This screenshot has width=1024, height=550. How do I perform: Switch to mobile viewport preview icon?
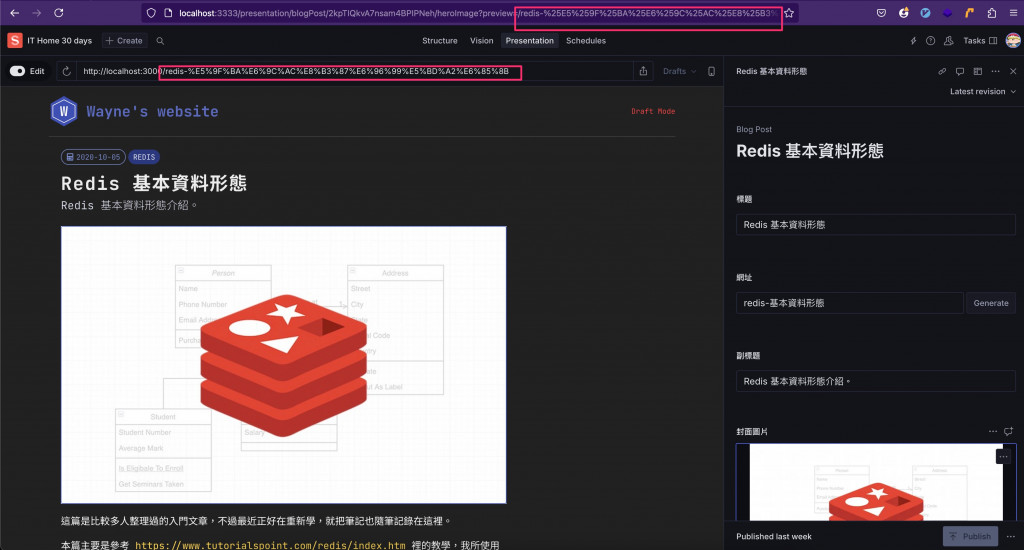(711, 71)
